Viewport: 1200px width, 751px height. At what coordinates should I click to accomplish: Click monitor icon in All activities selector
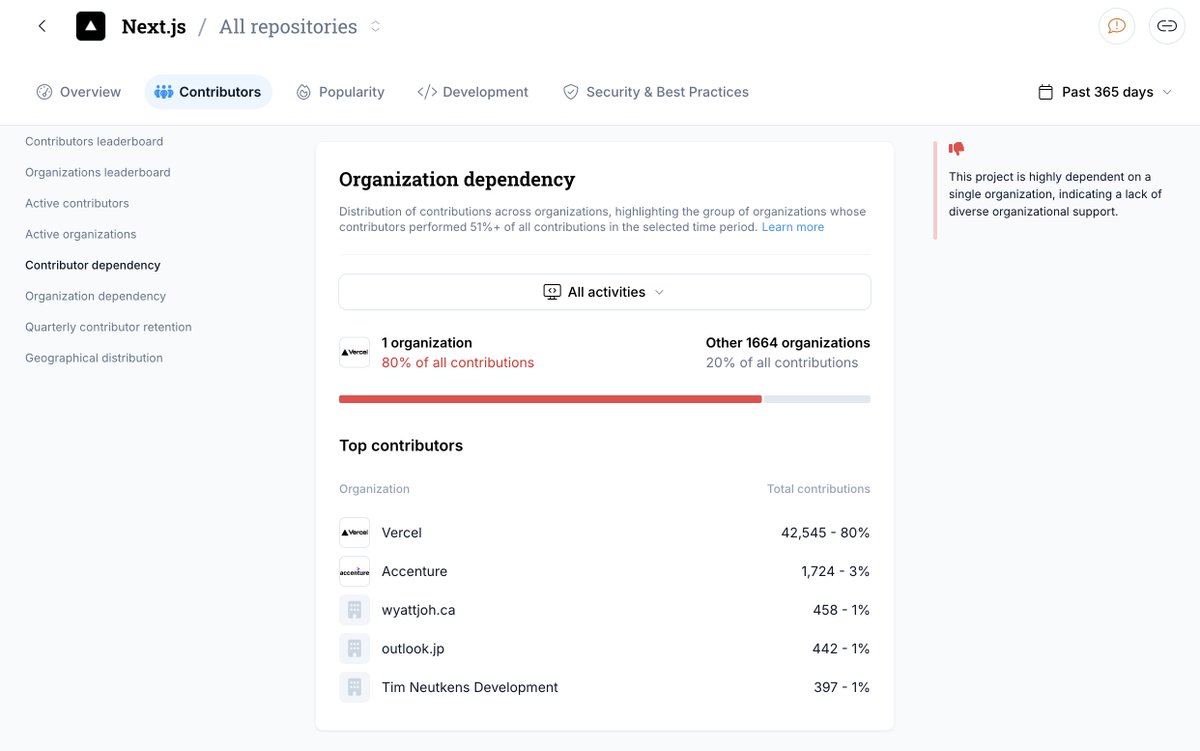click(x=552, y=292)
